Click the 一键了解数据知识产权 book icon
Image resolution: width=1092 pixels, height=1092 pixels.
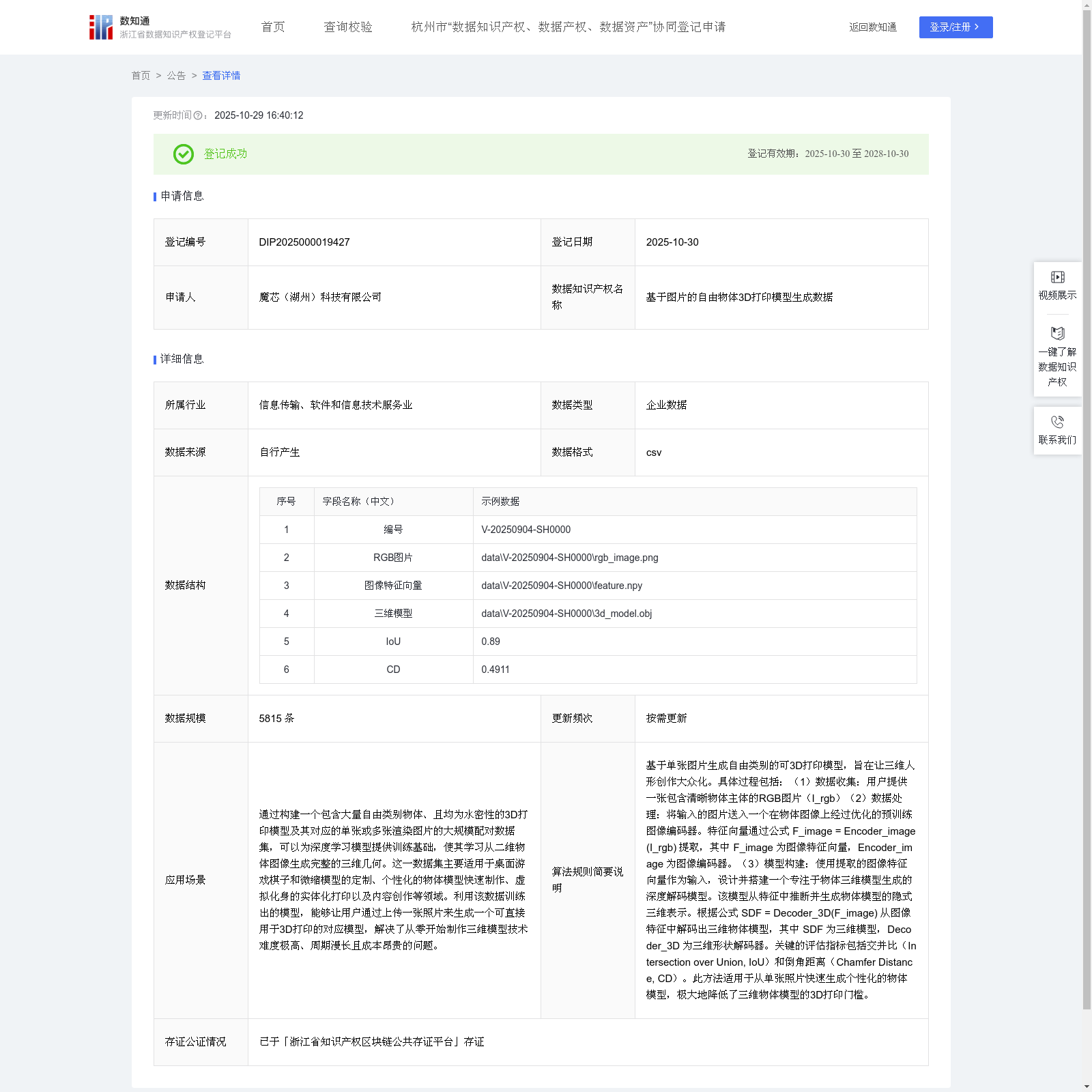coord(1057,334)
